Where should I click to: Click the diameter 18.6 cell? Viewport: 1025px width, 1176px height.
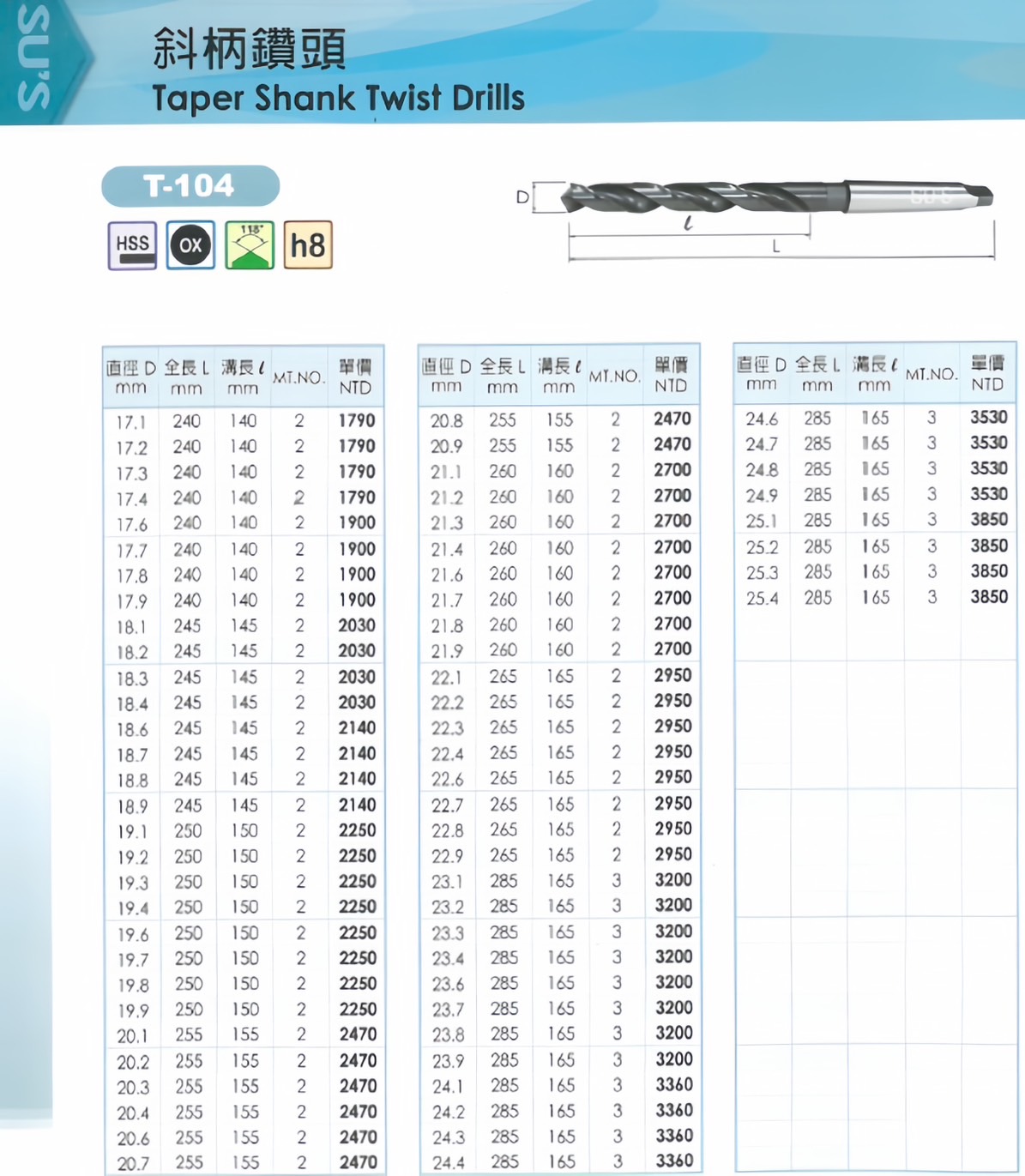tap(132, 729)
